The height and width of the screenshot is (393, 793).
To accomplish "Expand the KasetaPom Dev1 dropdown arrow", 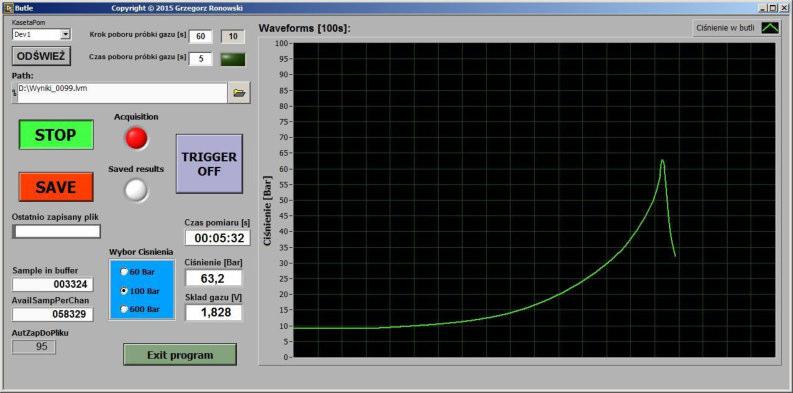I will pyautogui.click(x=65, y=34).
